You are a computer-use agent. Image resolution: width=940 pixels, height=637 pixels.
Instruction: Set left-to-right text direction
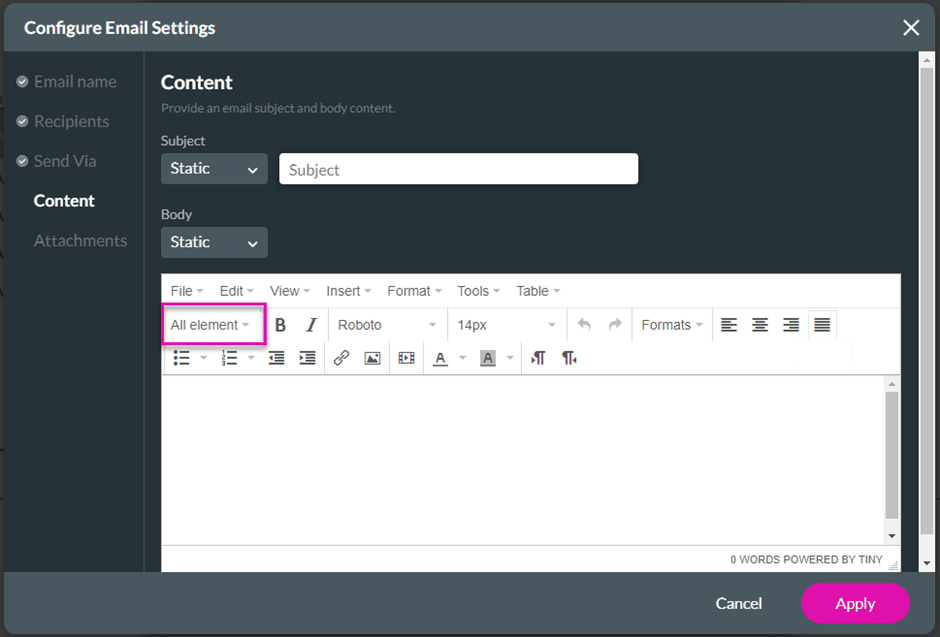click(538, 357)
